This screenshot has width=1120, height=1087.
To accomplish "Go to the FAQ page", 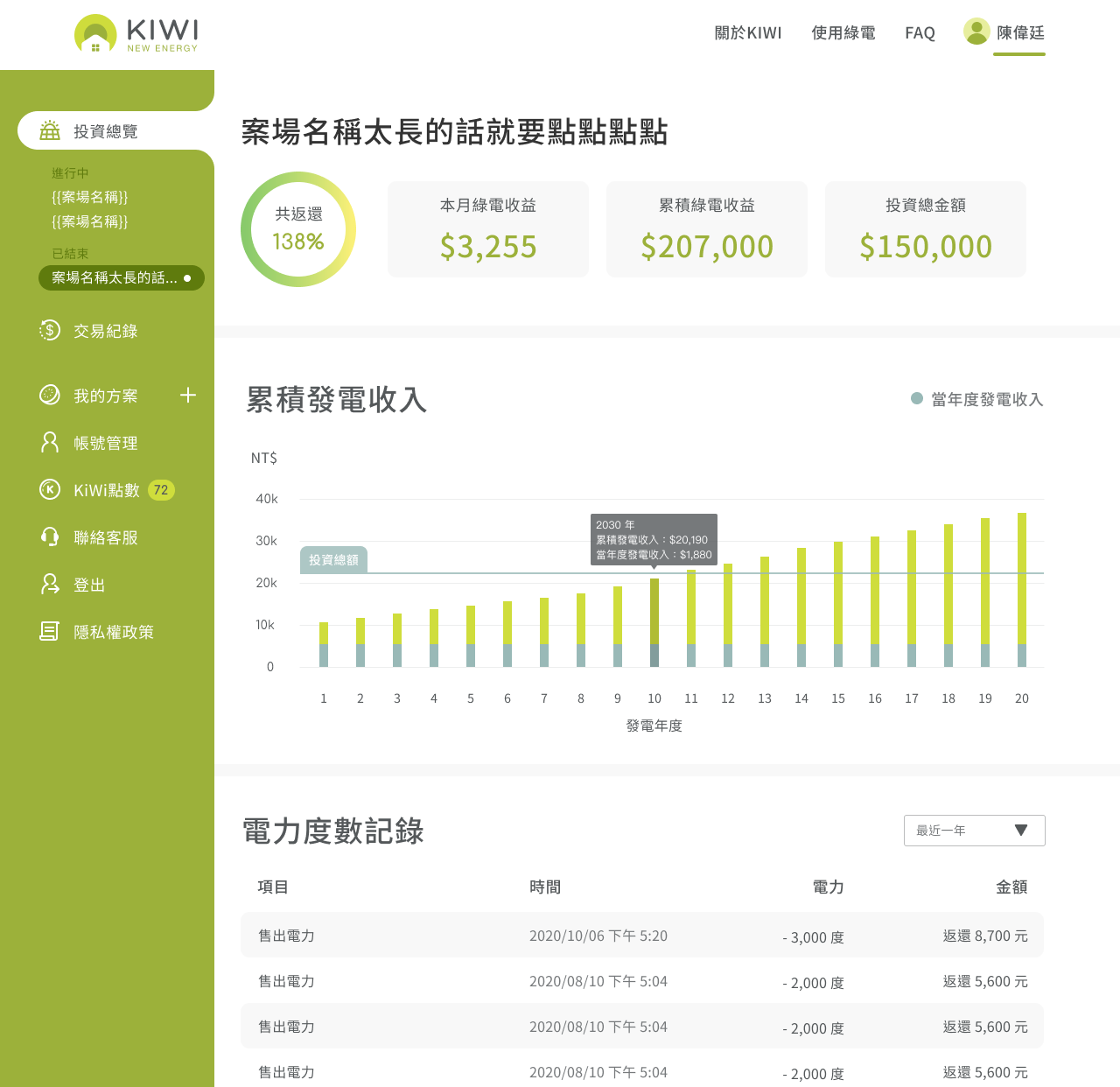I will pos(920,33).
